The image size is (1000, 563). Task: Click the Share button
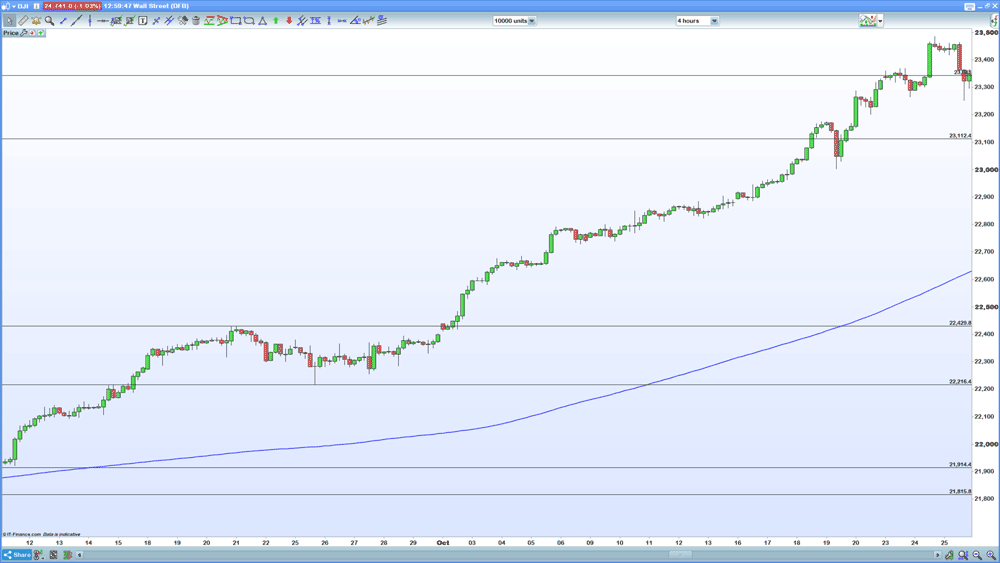pos(17,555)
